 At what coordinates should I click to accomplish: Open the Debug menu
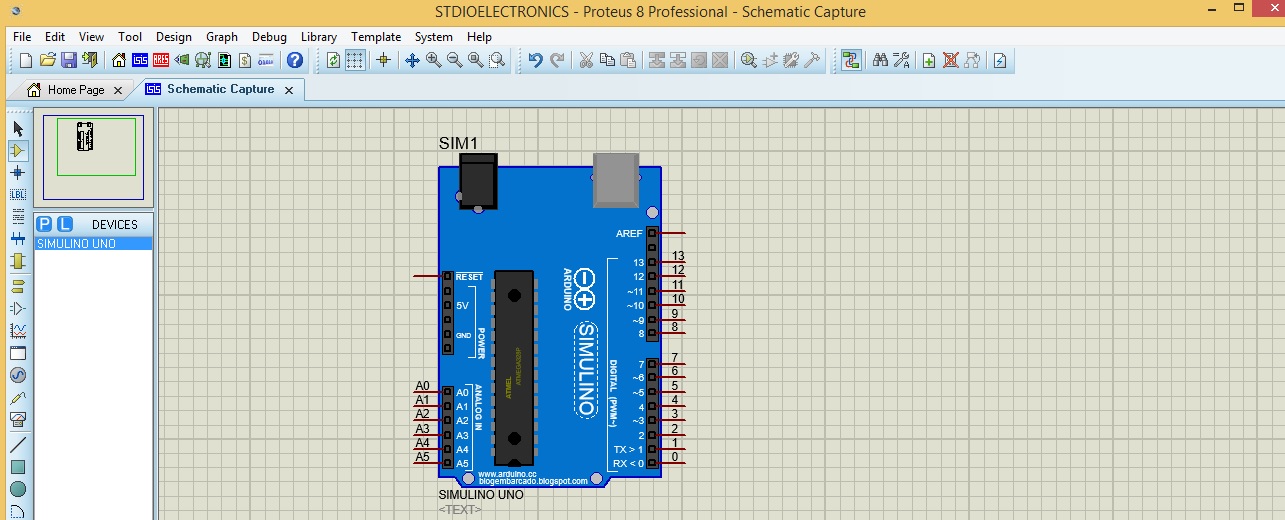269,37
